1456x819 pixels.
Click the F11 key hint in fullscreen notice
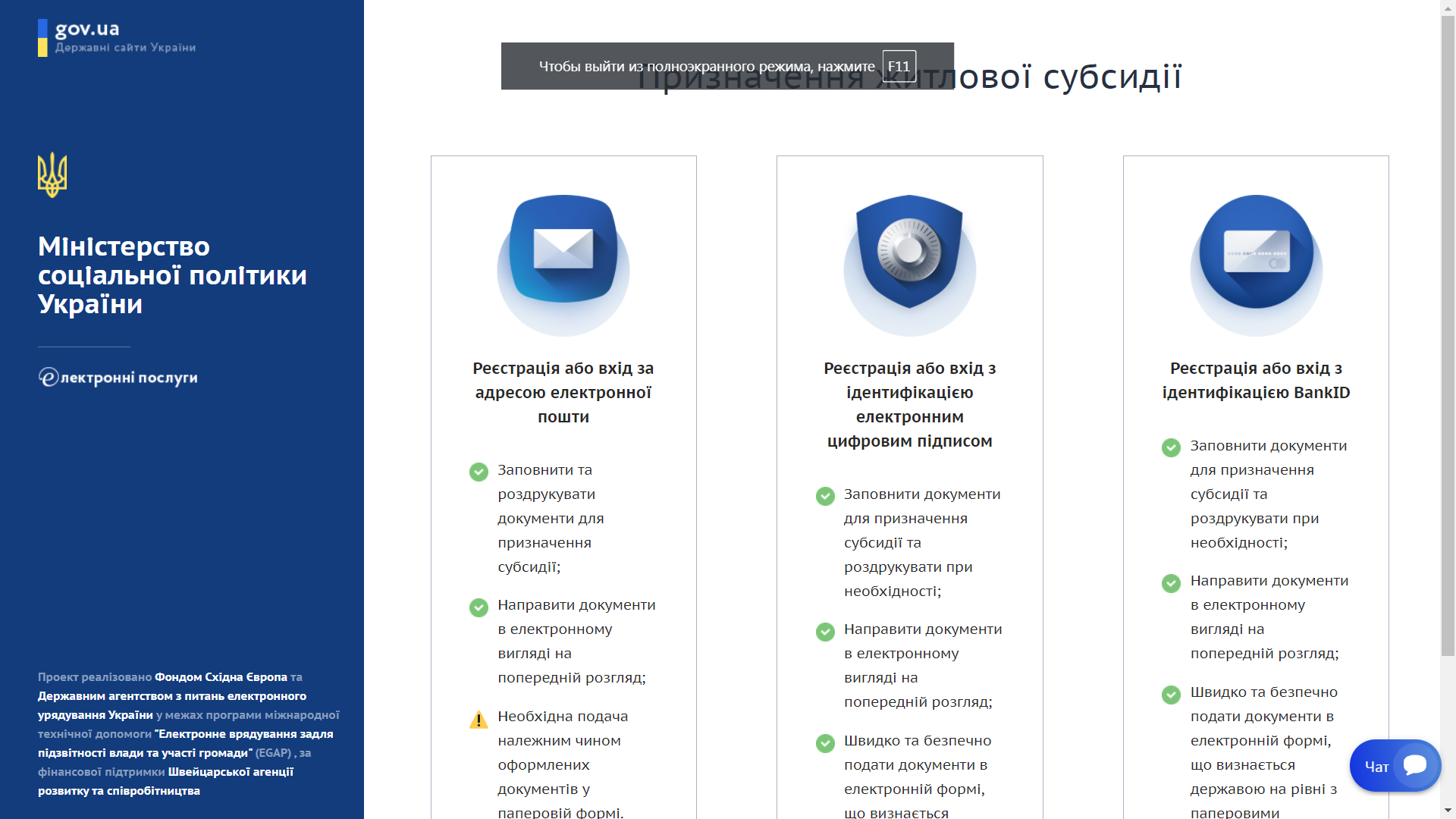point(899,66)
